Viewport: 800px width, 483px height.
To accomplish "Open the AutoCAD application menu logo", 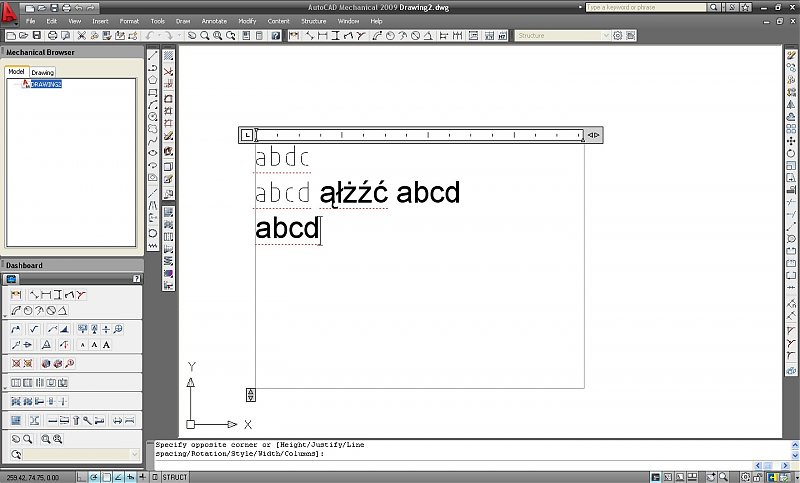I will point(9,11).
